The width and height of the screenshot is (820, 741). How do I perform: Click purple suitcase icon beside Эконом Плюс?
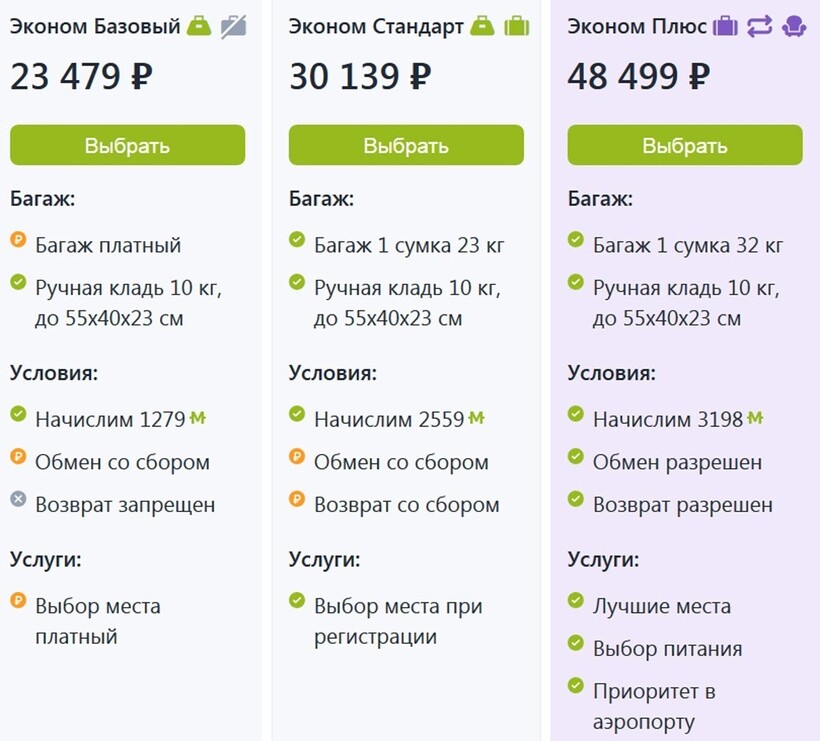pyautogui.click(x=725, y=27)
